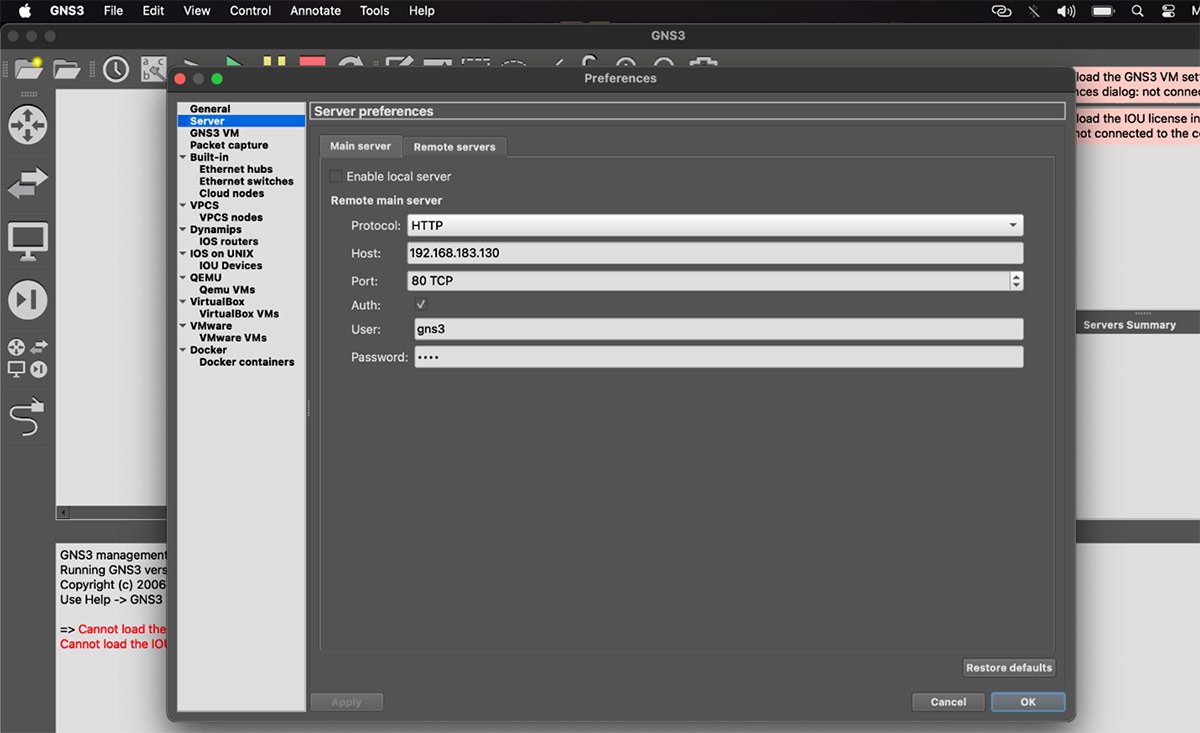Browse all devices icon
1200x733 pixels.
(27, 358)
